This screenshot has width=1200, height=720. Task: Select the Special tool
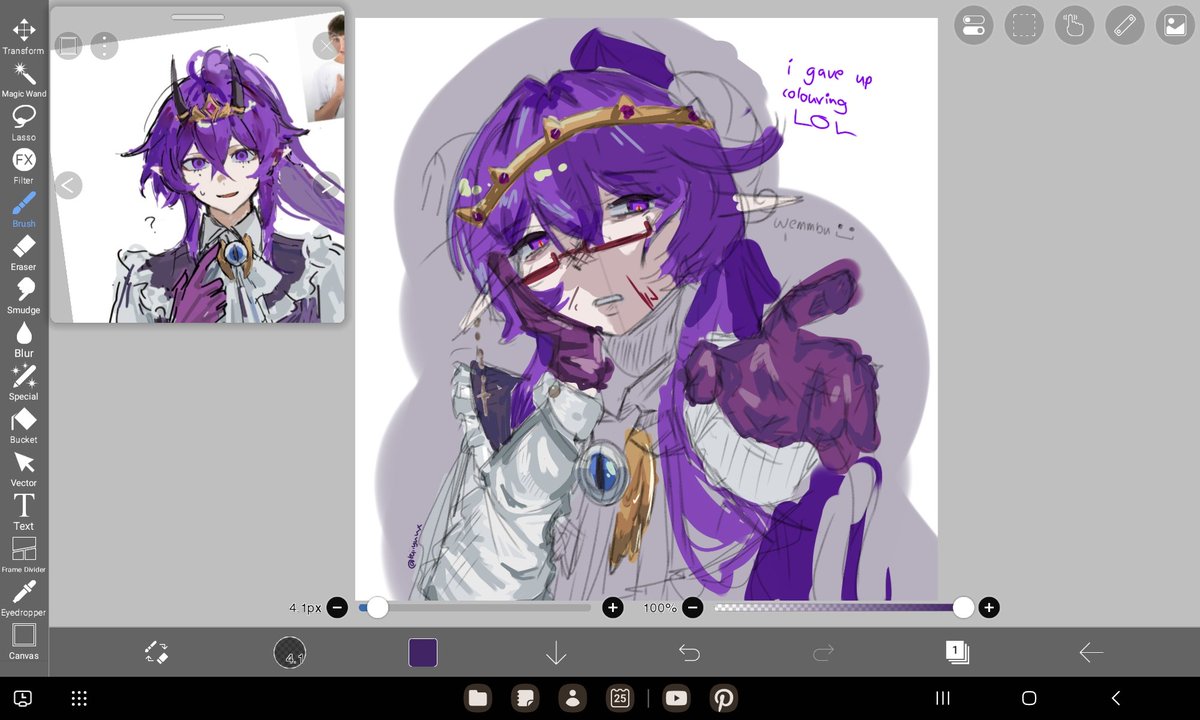(x=24, y=381)
